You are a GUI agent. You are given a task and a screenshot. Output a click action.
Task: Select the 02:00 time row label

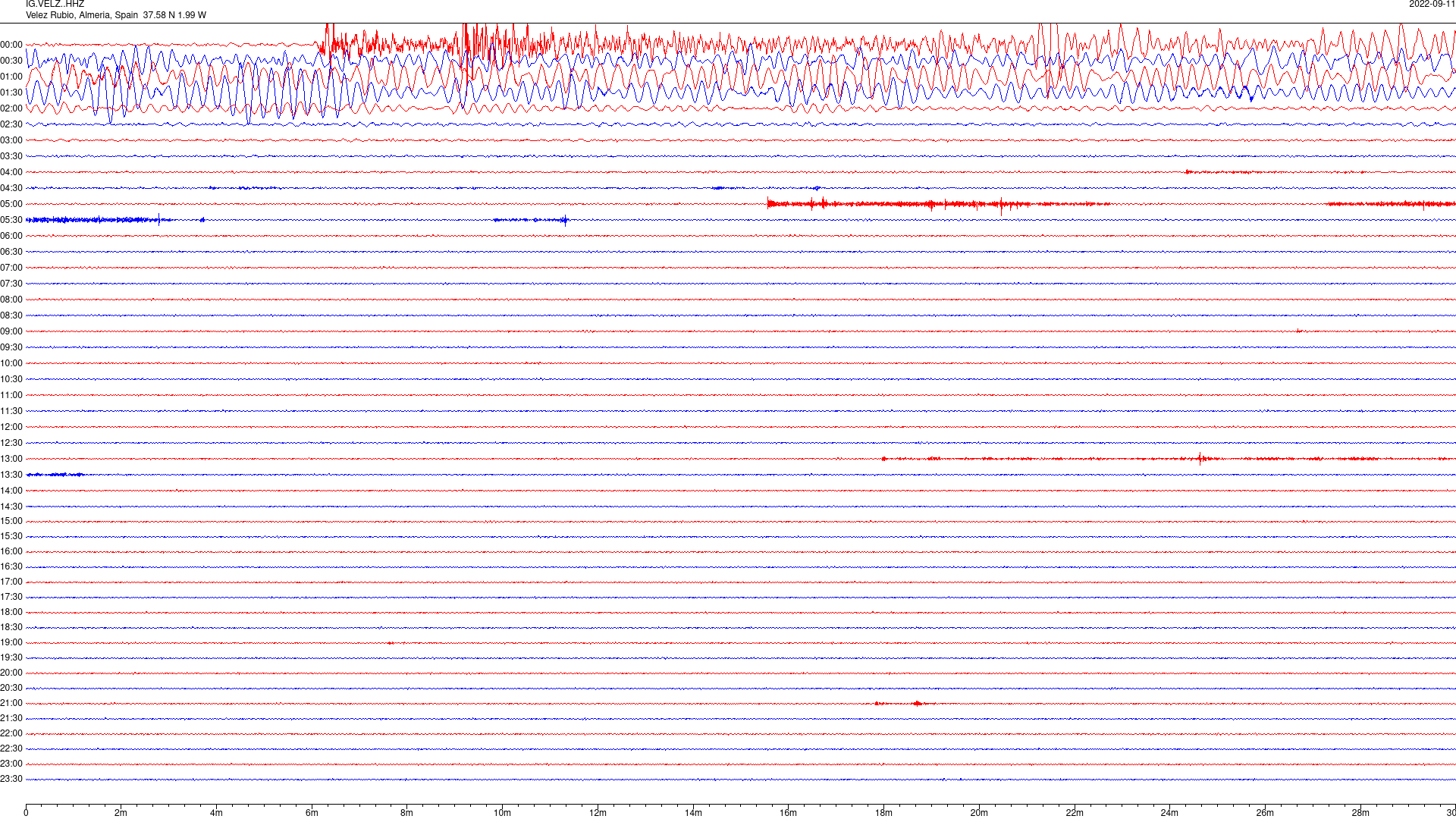click(x=11, y=108)
